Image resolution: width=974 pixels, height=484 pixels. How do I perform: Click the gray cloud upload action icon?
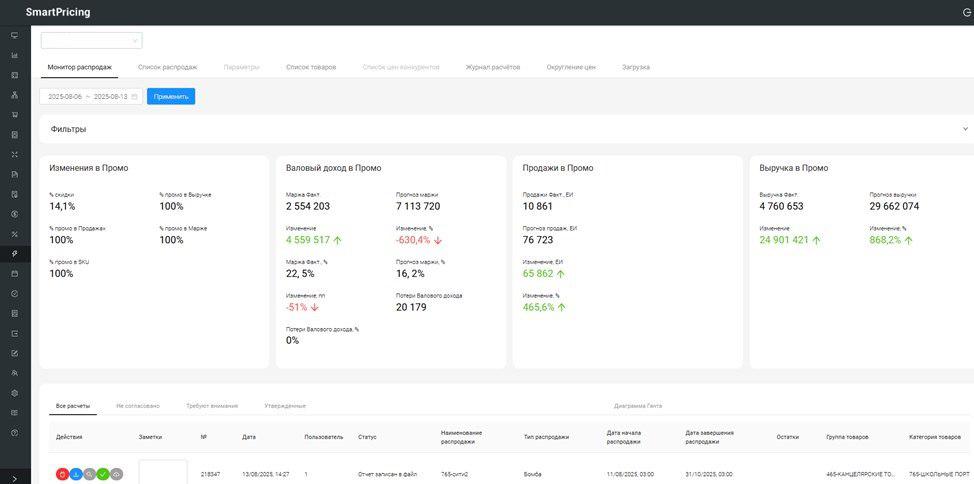tap(116, 474)
